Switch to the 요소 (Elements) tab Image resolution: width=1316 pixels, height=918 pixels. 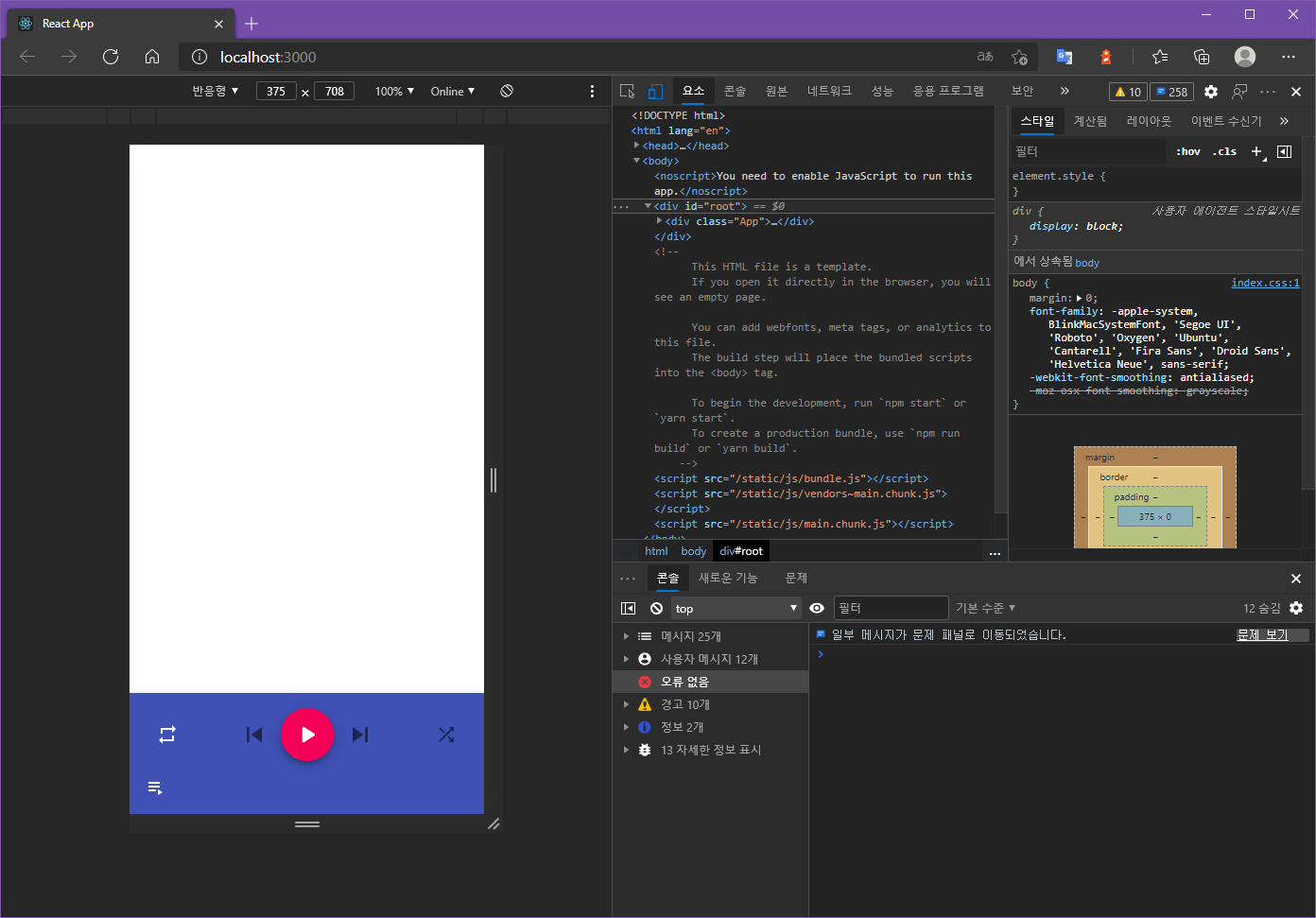694,91
